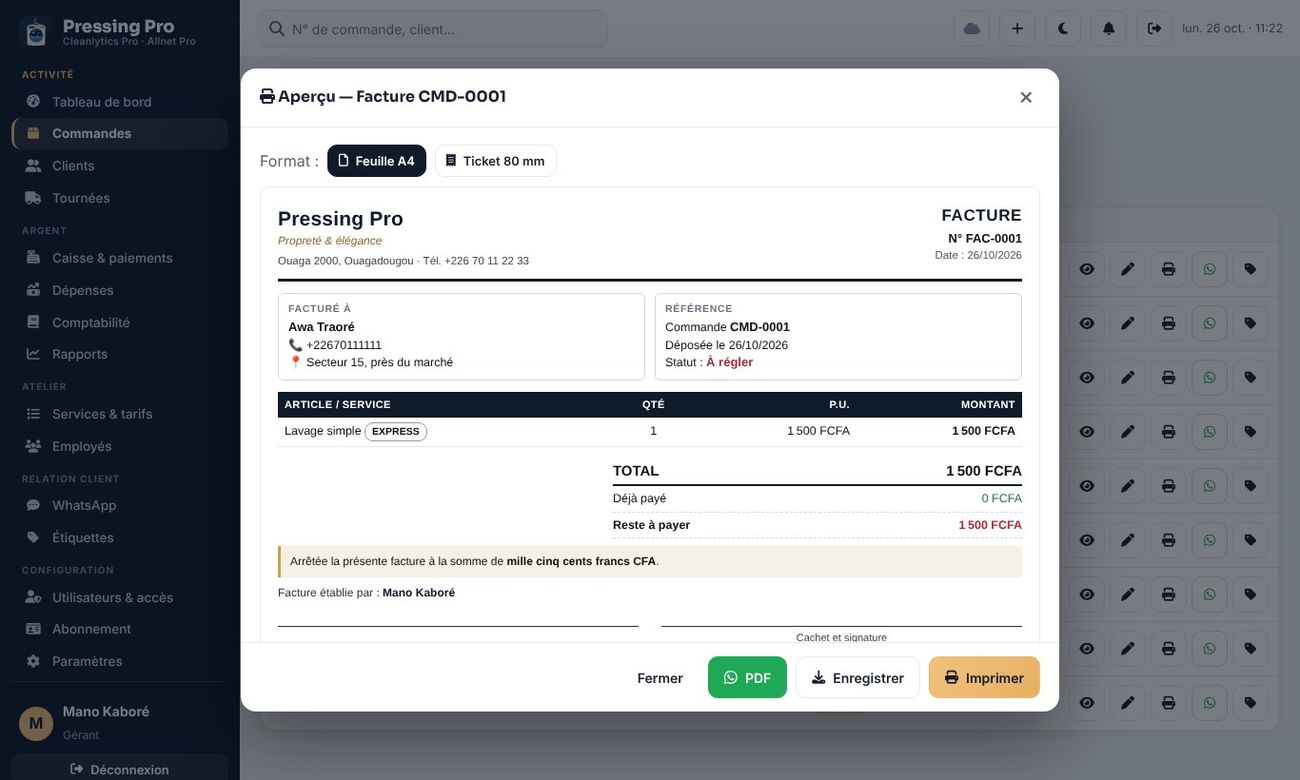Click the Imprimer button
The width and height of the screenshot is (1300, 780).
click(x=984, y=678)
